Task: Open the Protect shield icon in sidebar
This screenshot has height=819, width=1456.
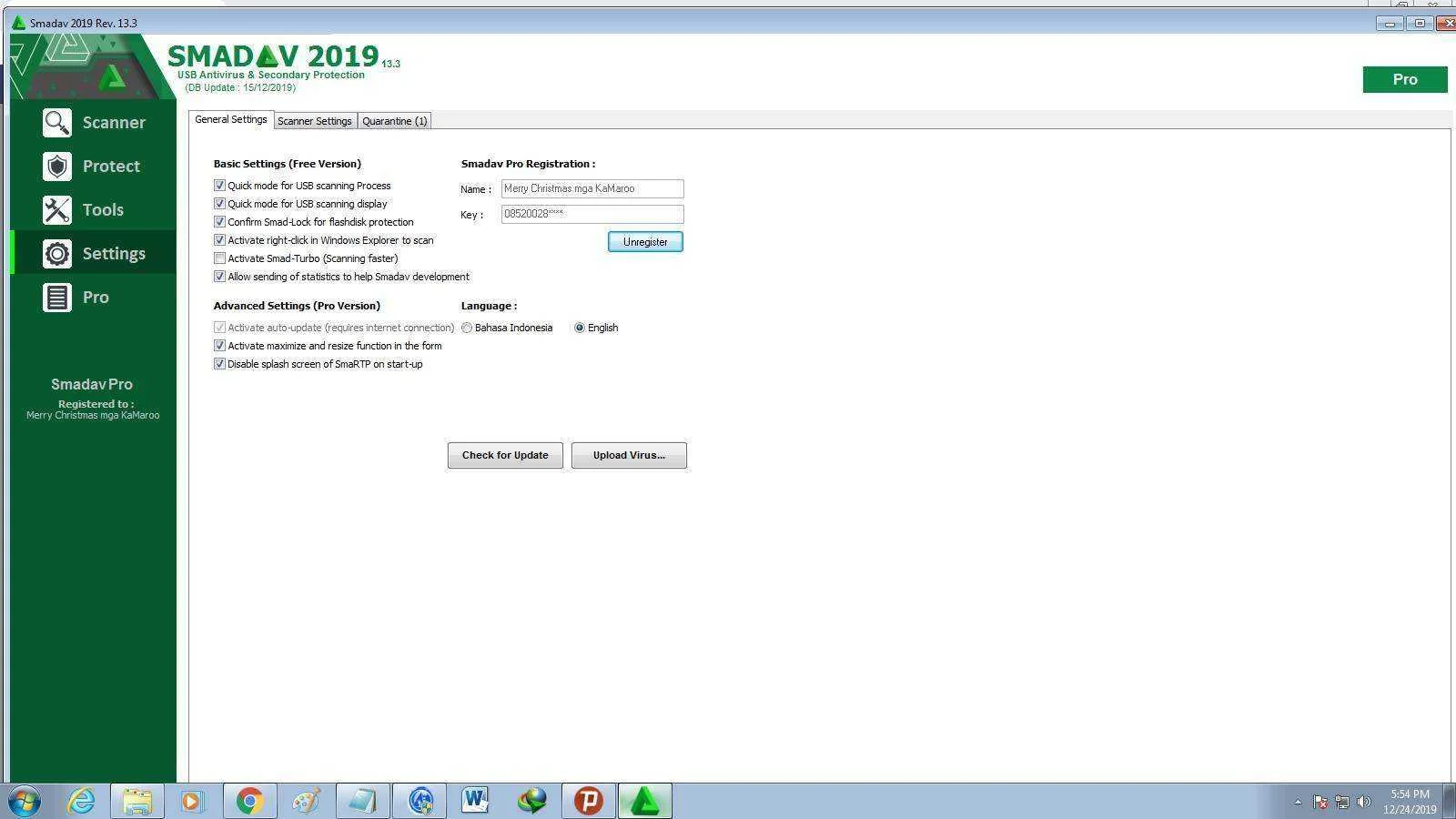Action: 57,167
